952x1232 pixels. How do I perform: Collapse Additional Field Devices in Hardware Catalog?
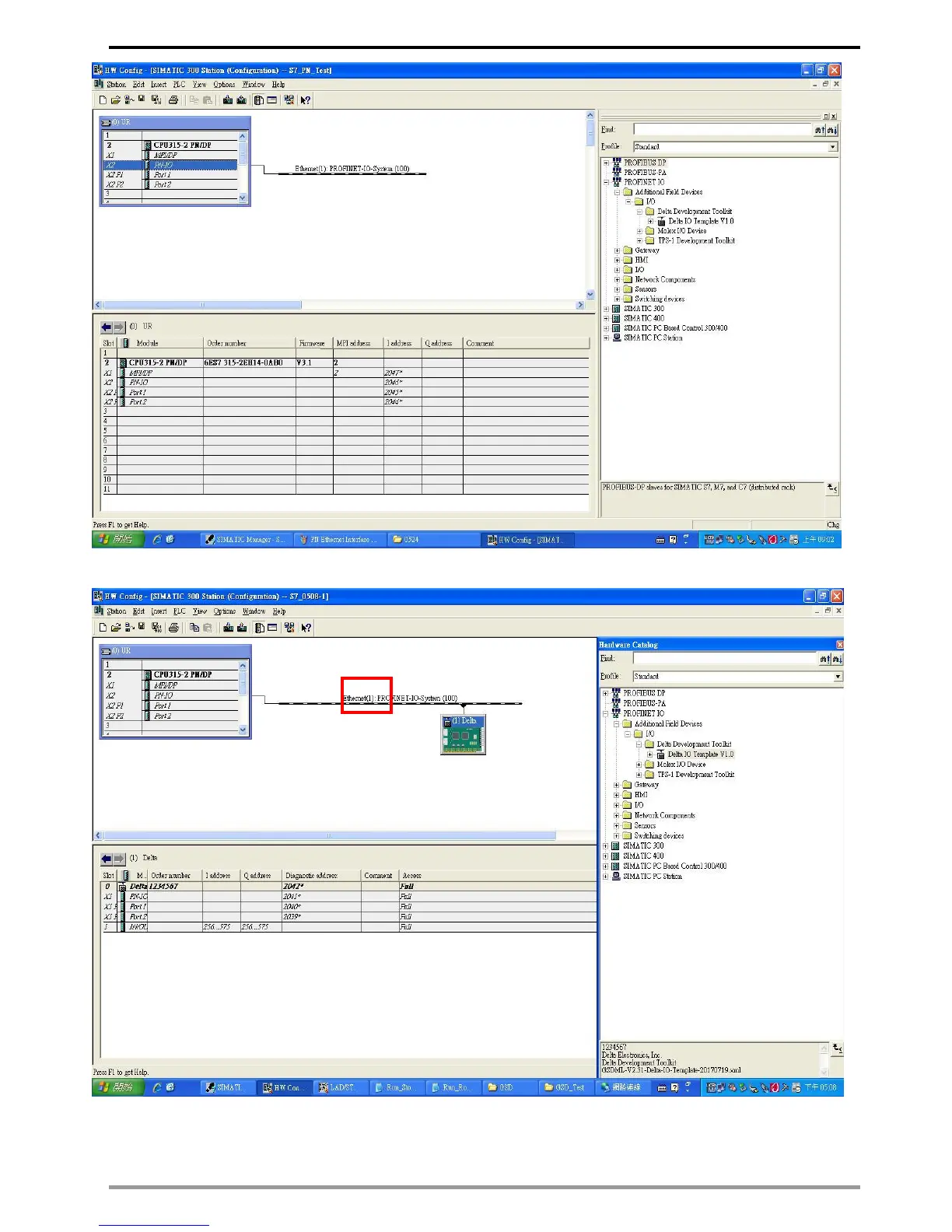[x=617, y=724]
